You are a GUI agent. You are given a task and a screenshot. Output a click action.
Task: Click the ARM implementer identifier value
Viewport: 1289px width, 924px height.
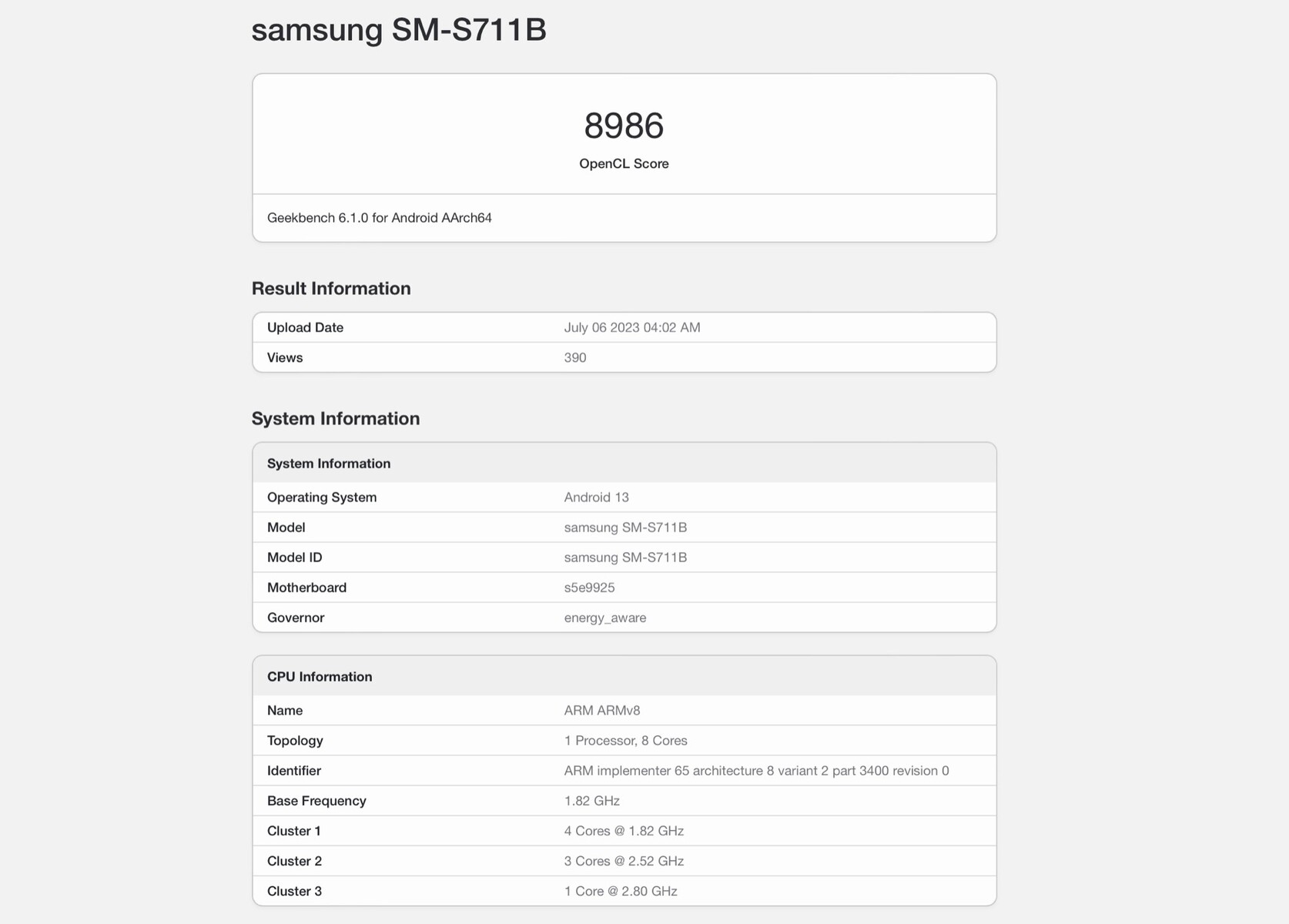coord(756,771)
